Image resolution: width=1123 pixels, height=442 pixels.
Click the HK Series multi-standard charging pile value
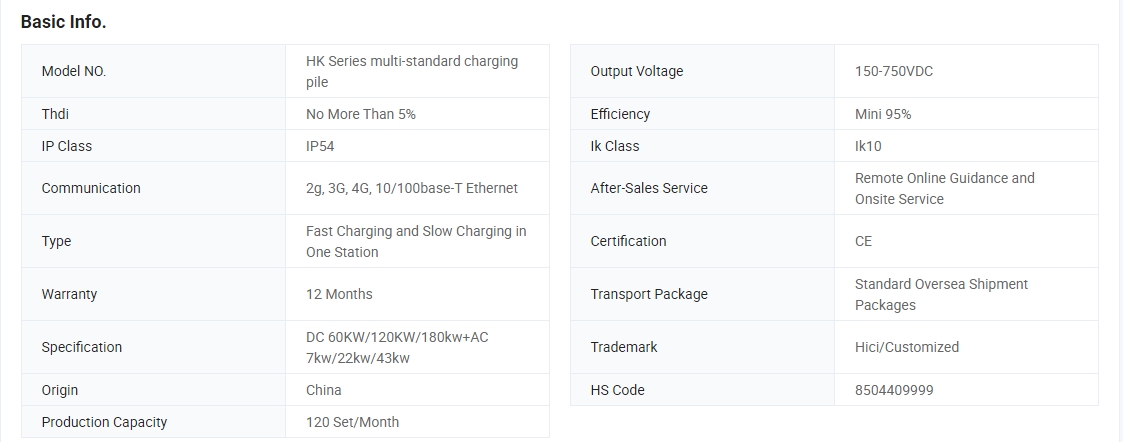click(412, 72)
